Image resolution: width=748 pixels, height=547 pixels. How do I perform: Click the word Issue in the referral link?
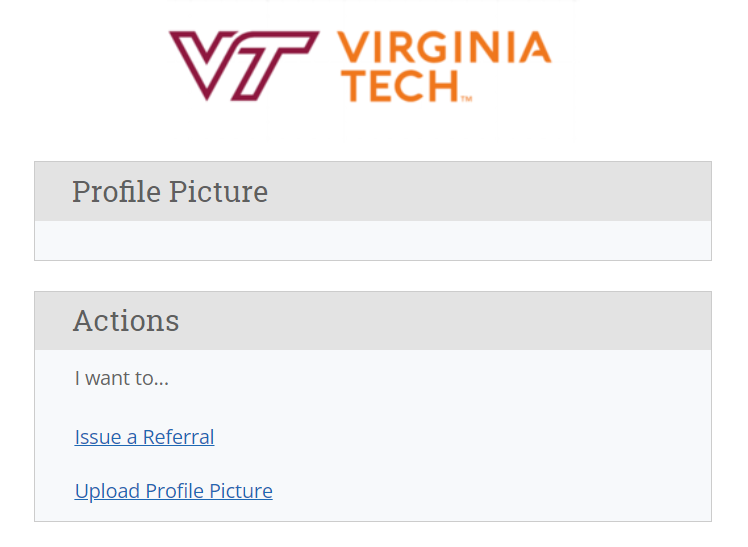tap(98, 437)
